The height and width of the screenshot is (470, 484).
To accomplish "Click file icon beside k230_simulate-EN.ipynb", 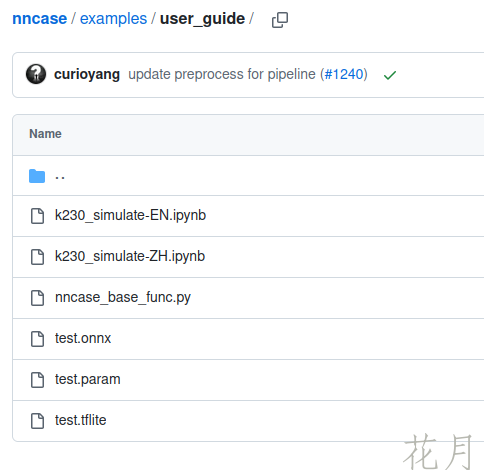I will click(37, 216).
